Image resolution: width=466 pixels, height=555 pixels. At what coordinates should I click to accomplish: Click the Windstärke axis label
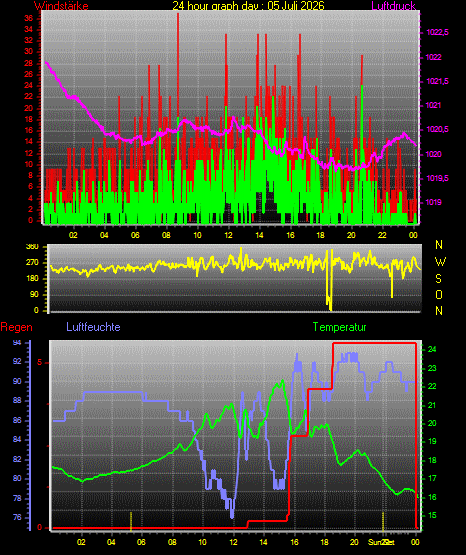(61, 5)
